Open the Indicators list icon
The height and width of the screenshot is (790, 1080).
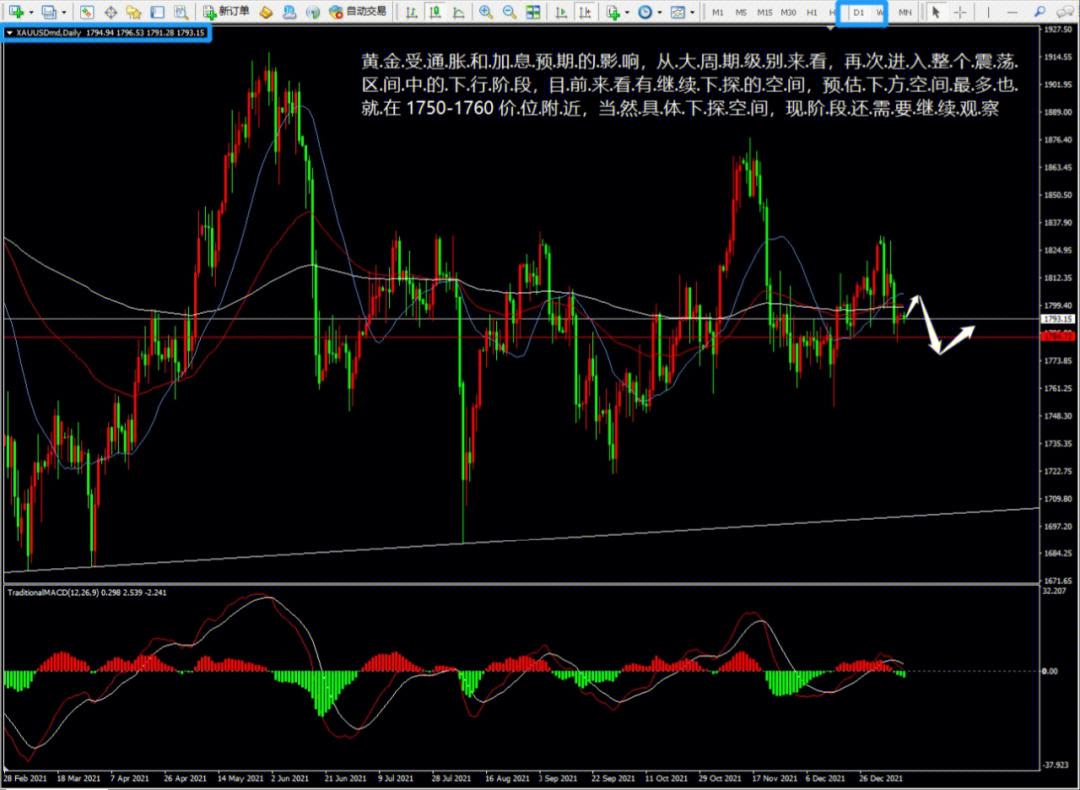click(x=614, y=12)
